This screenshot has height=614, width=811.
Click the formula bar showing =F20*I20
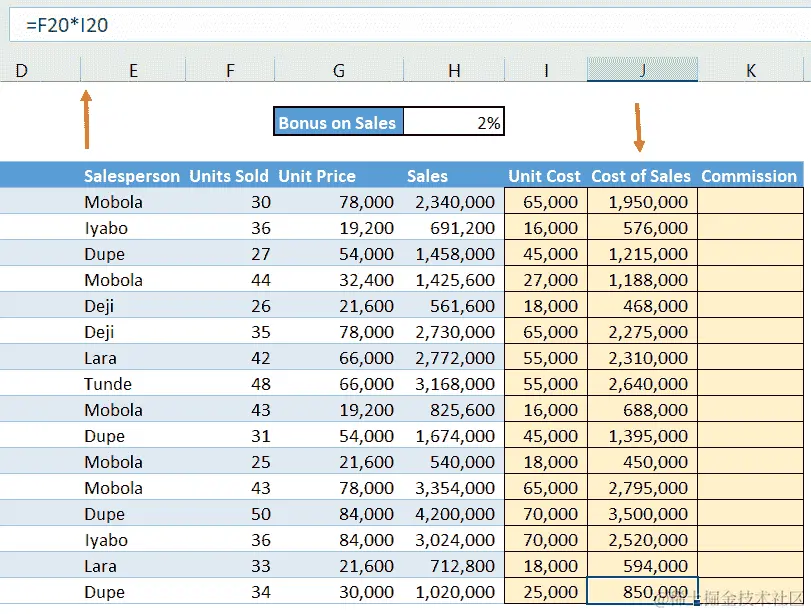[x=410, y=24]
